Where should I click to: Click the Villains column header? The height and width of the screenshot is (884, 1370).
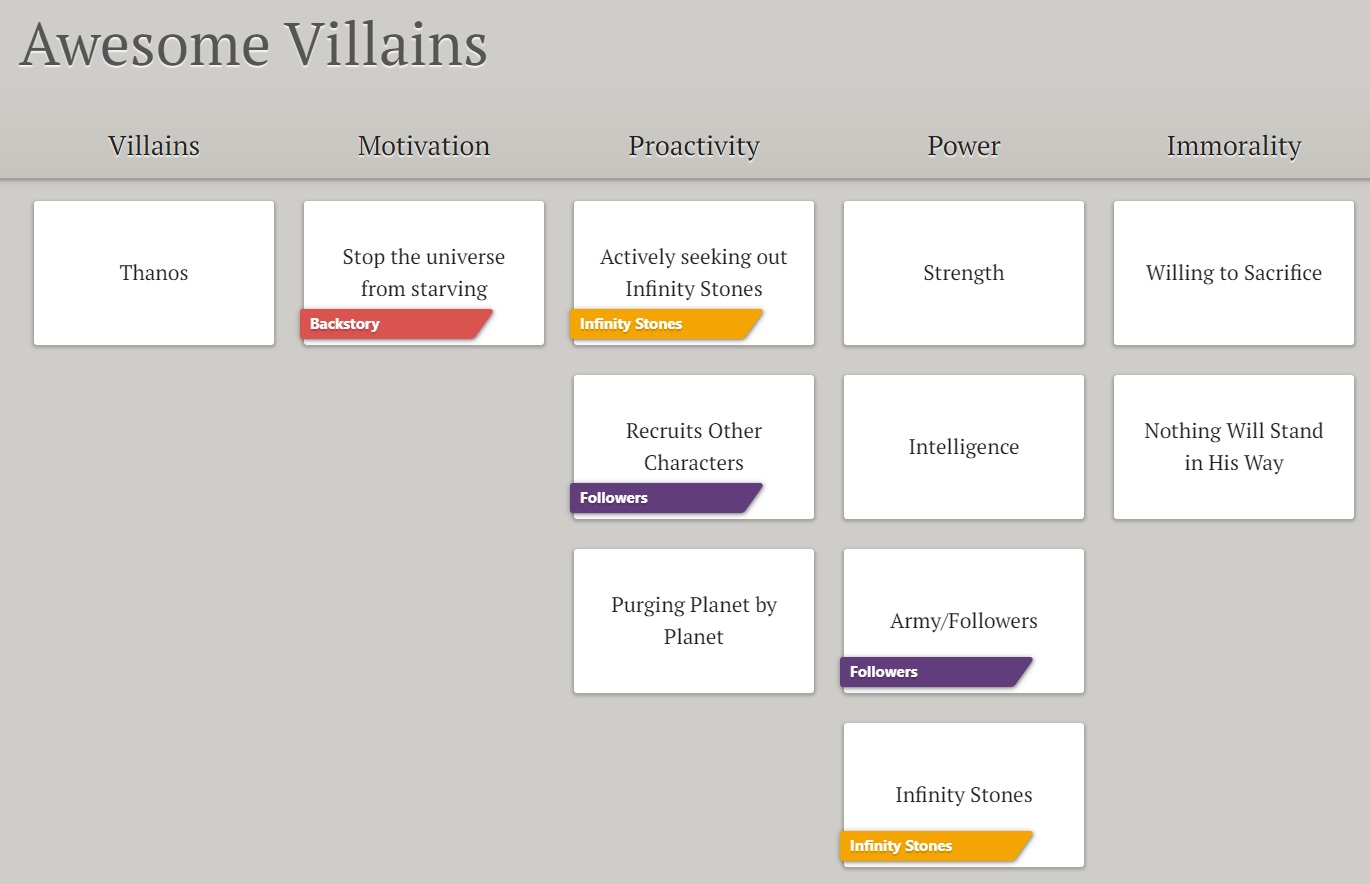click(154, 146)
